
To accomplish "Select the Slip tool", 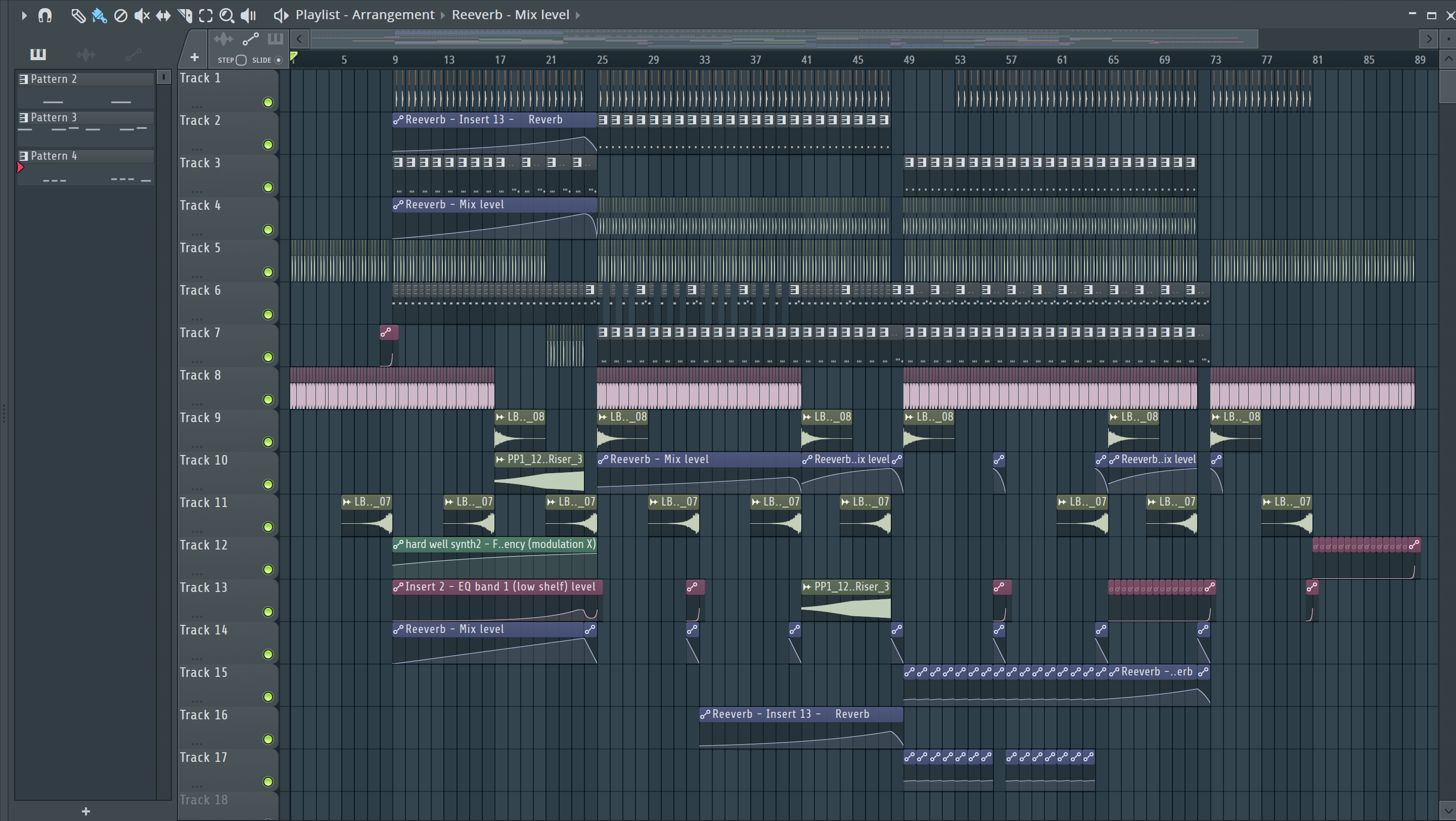I will point(163,15).
